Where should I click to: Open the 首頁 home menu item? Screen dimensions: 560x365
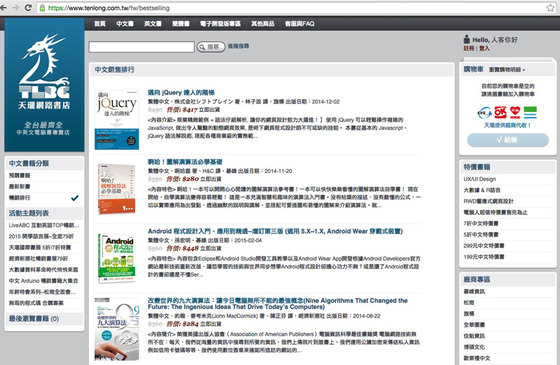(100, 24)
